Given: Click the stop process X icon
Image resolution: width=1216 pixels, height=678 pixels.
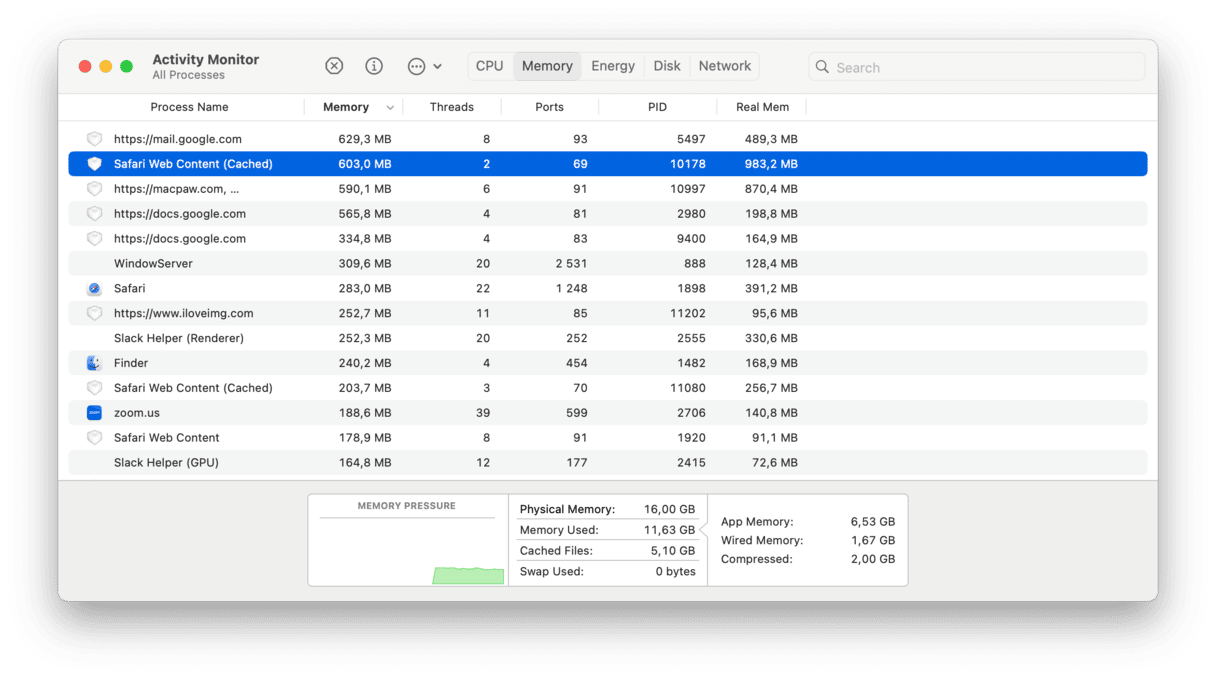Looking at the screenshot, I should pyautogui.click(x=334, y=66).
